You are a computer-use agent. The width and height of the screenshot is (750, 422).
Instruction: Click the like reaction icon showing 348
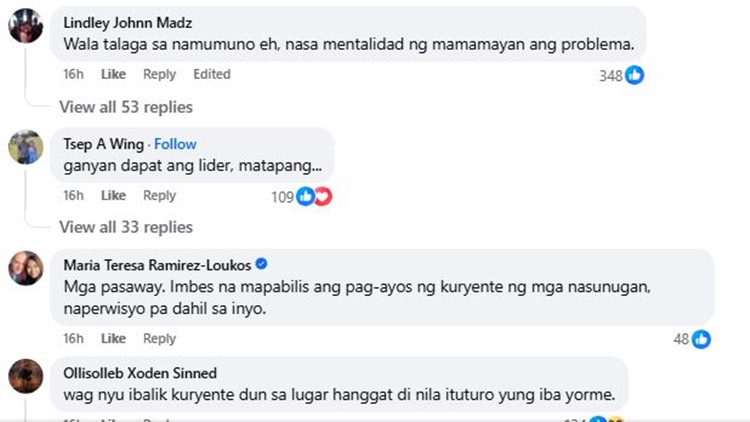pos(635,75)
